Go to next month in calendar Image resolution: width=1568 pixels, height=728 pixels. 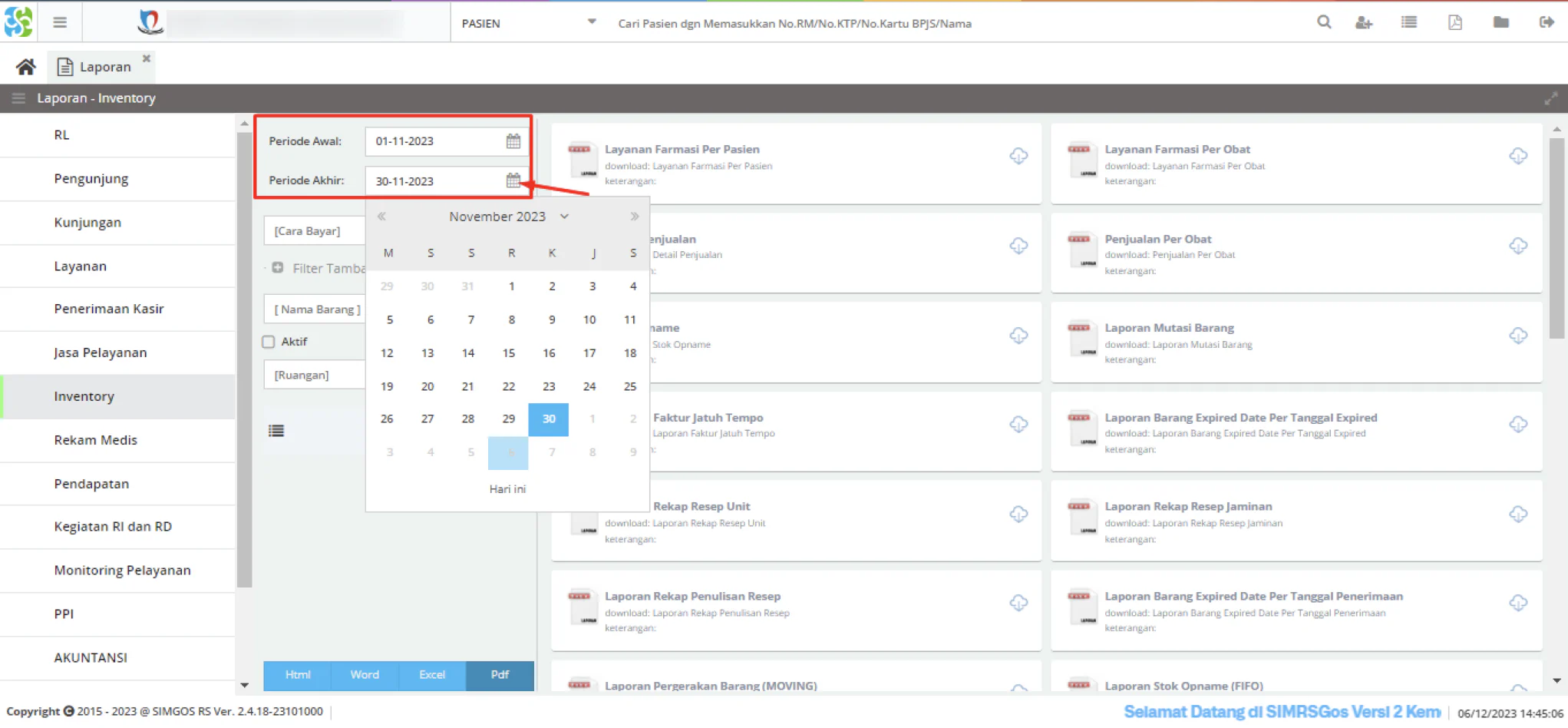[x=635, y=217]
